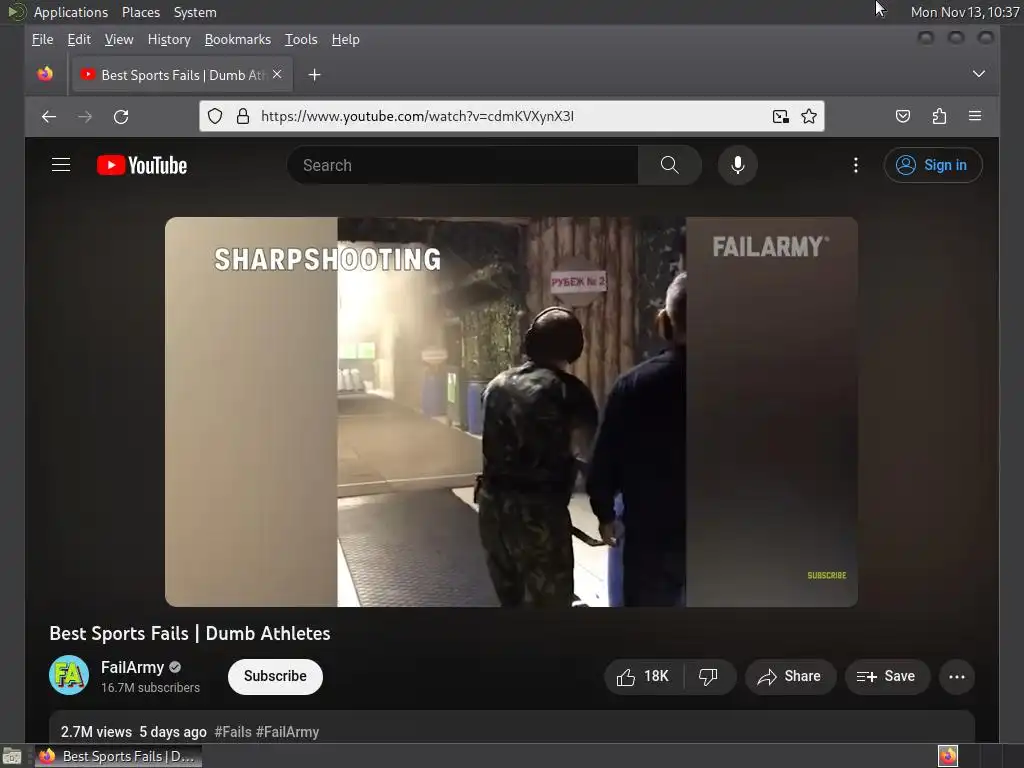Screen dimensions: 1024x768
Task: Save page to Pocket
Action: pyautogui.click(x=903, y=116)
